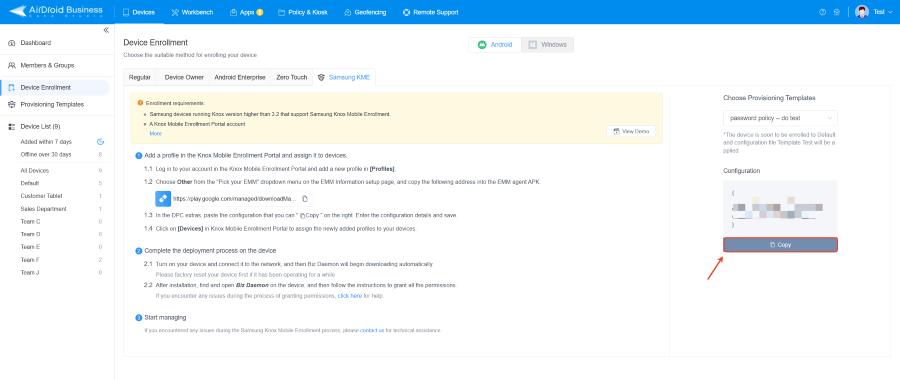Open the Regular enrollment tab
900x380 pixels.
tap(140, 77)
